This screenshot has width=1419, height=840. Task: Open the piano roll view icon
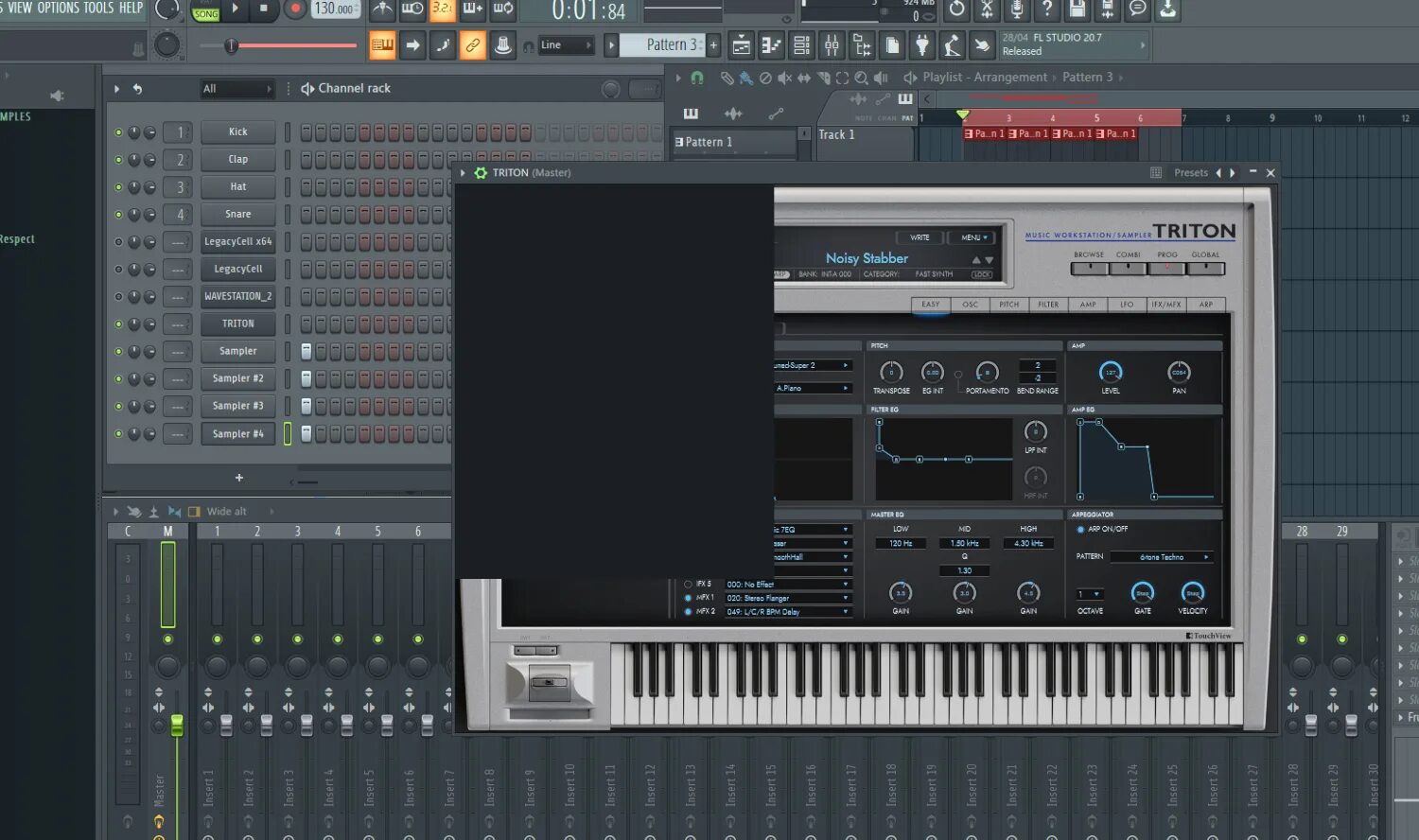[772, 44]
